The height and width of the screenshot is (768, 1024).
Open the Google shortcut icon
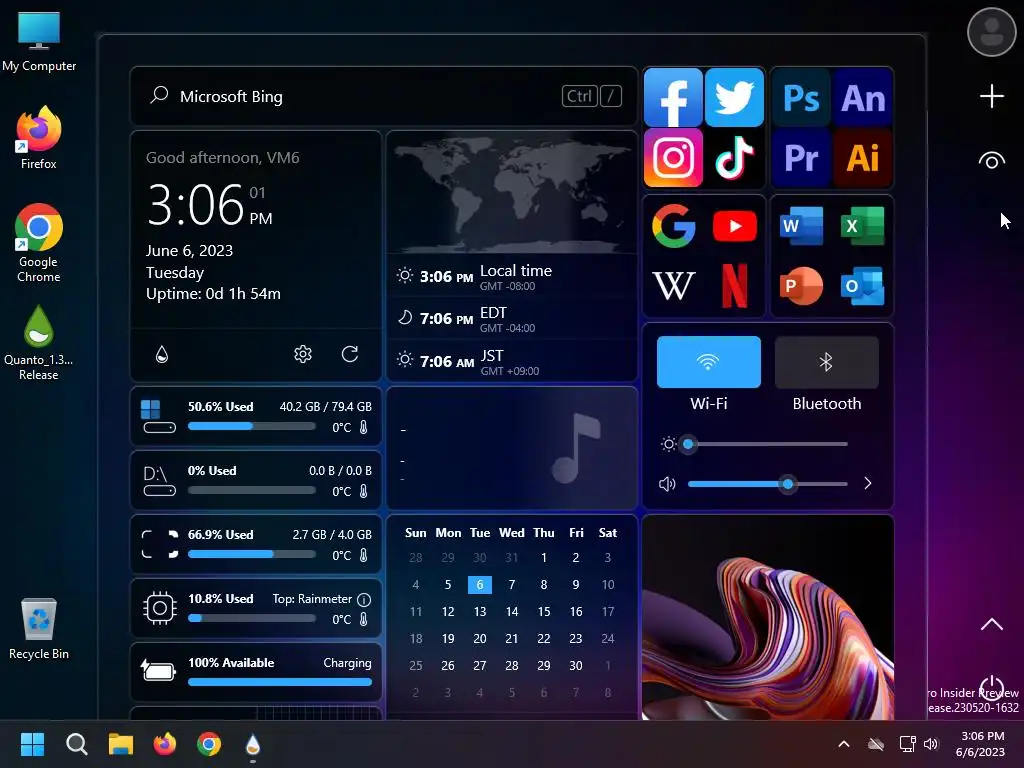[x=673, y=226]
